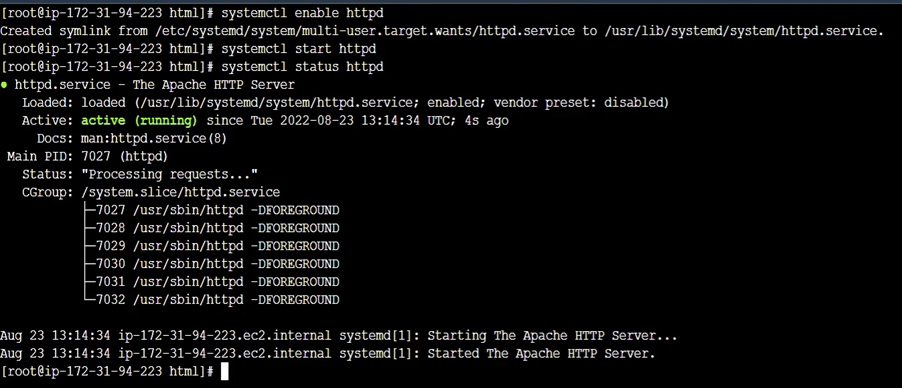Click the 'Starting The Apache HTTP Server...' log line
The height and width of the screenshot is (388, 902).
click(338, 335)
